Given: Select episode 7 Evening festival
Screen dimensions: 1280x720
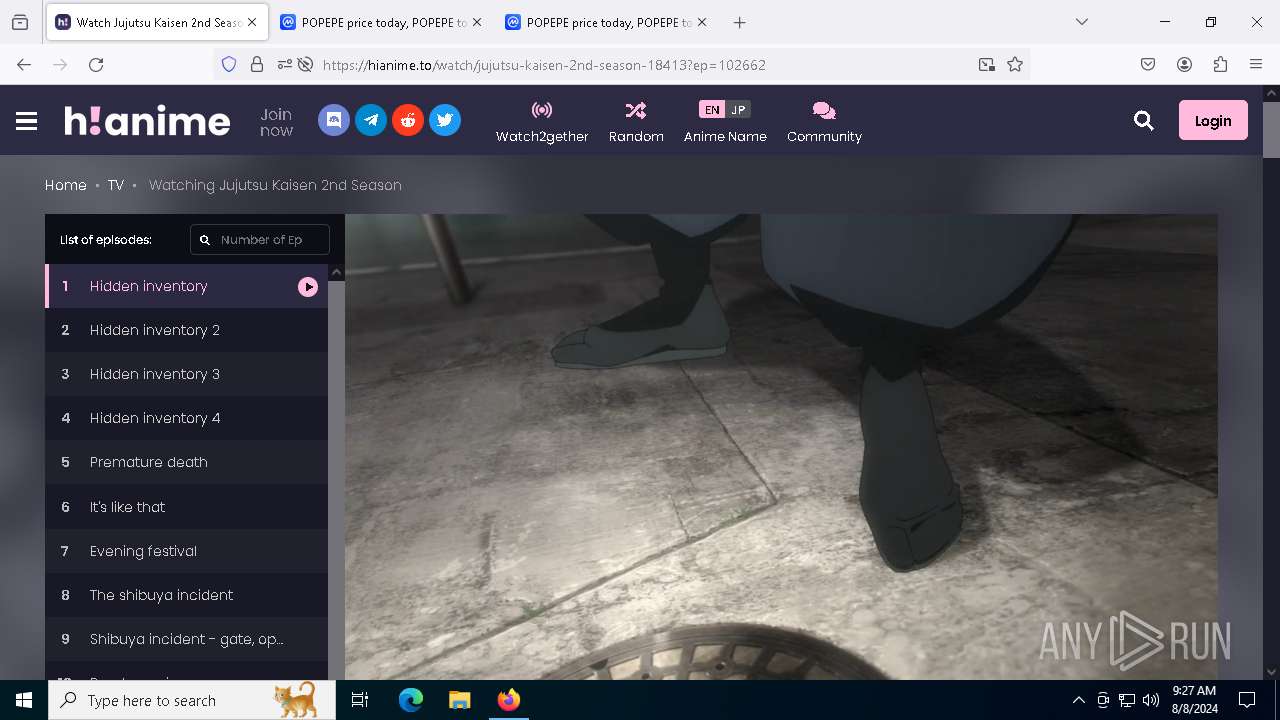Looking at the screenshot, I should 186,551.
